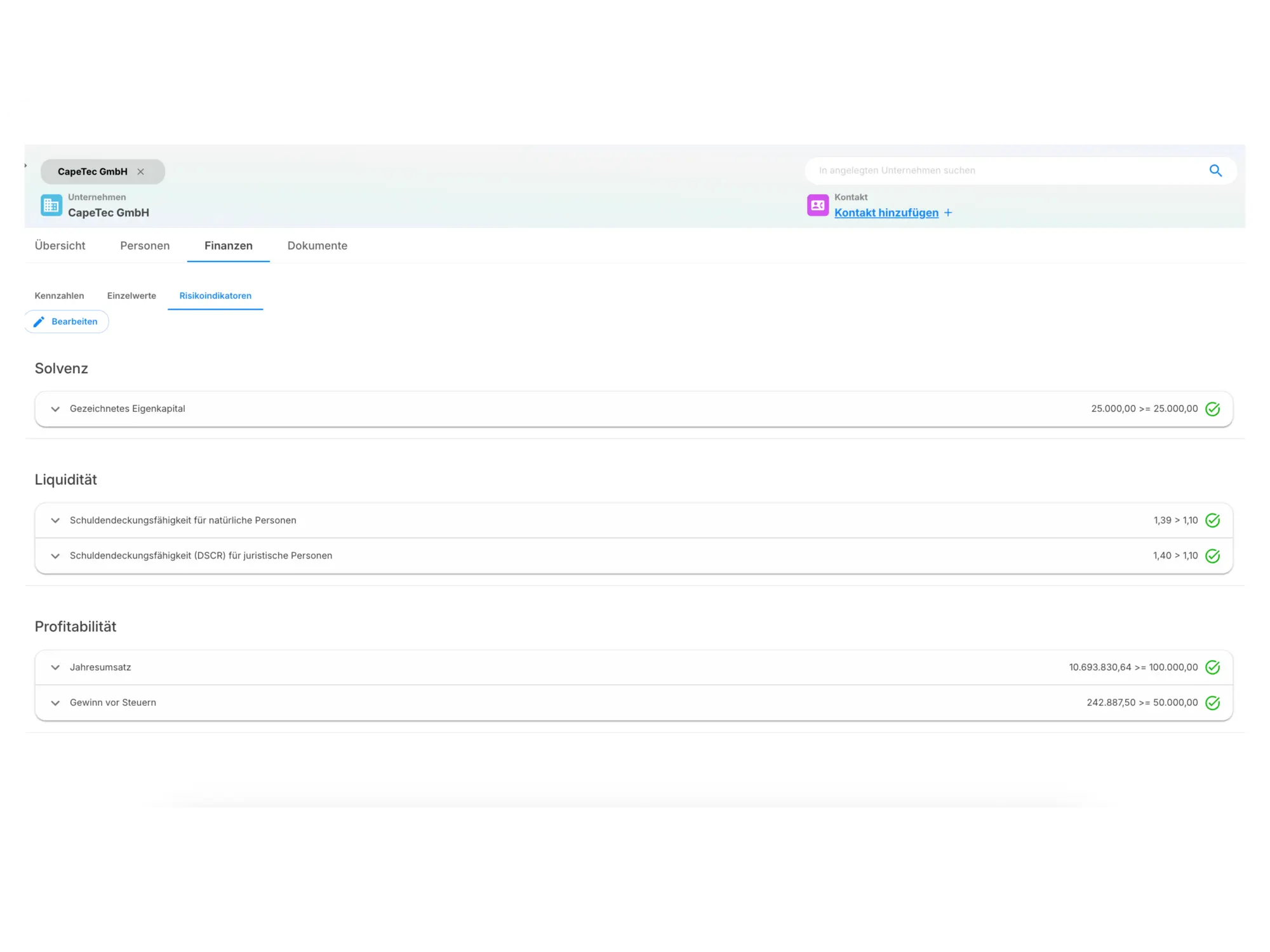Click the green check on Gewinn vor Steuern
1270x952 pixels.
(1212, 703)
